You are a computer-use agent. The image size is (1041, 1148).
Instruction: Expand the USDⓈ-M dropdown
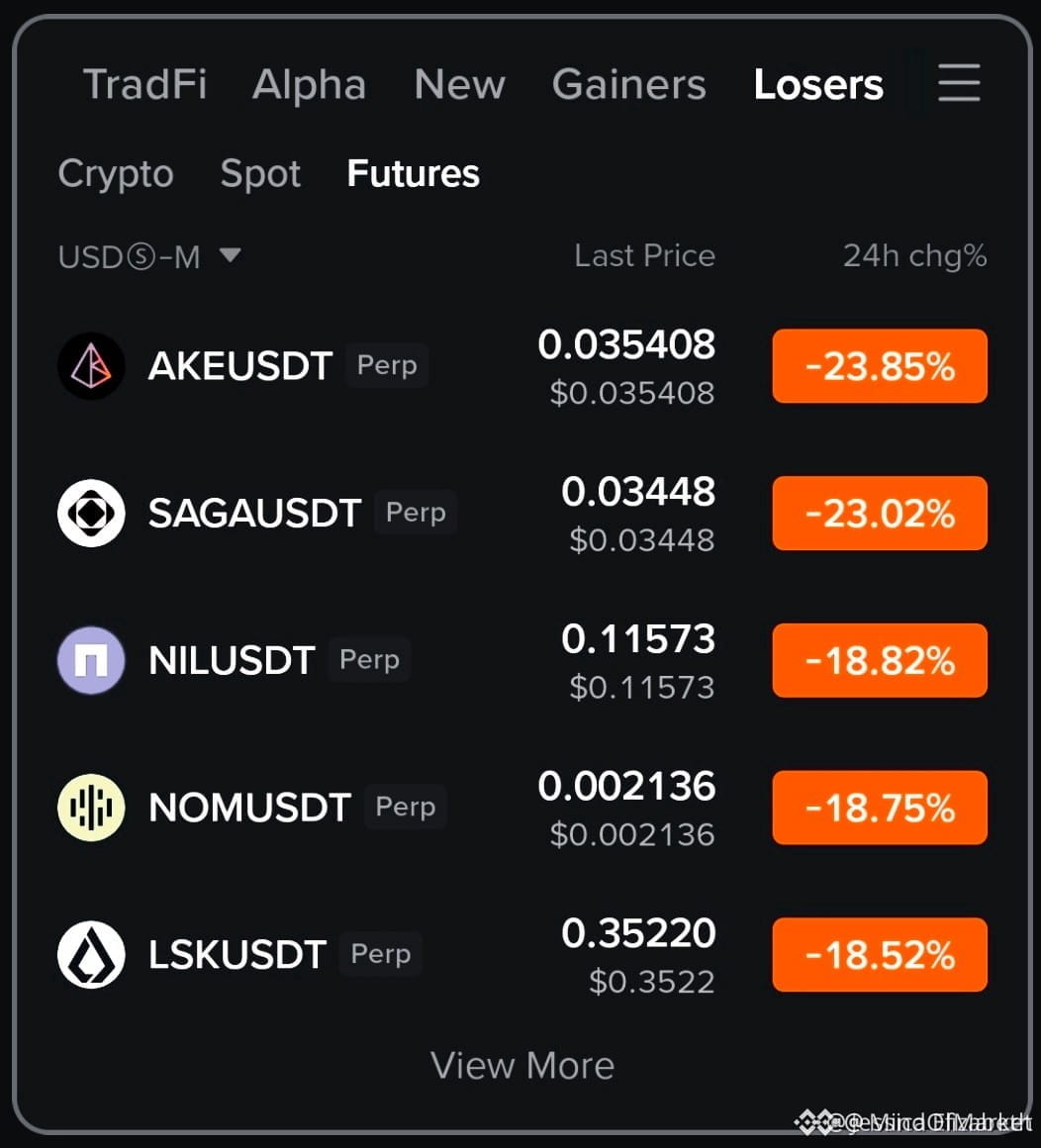tap(149, 257)
